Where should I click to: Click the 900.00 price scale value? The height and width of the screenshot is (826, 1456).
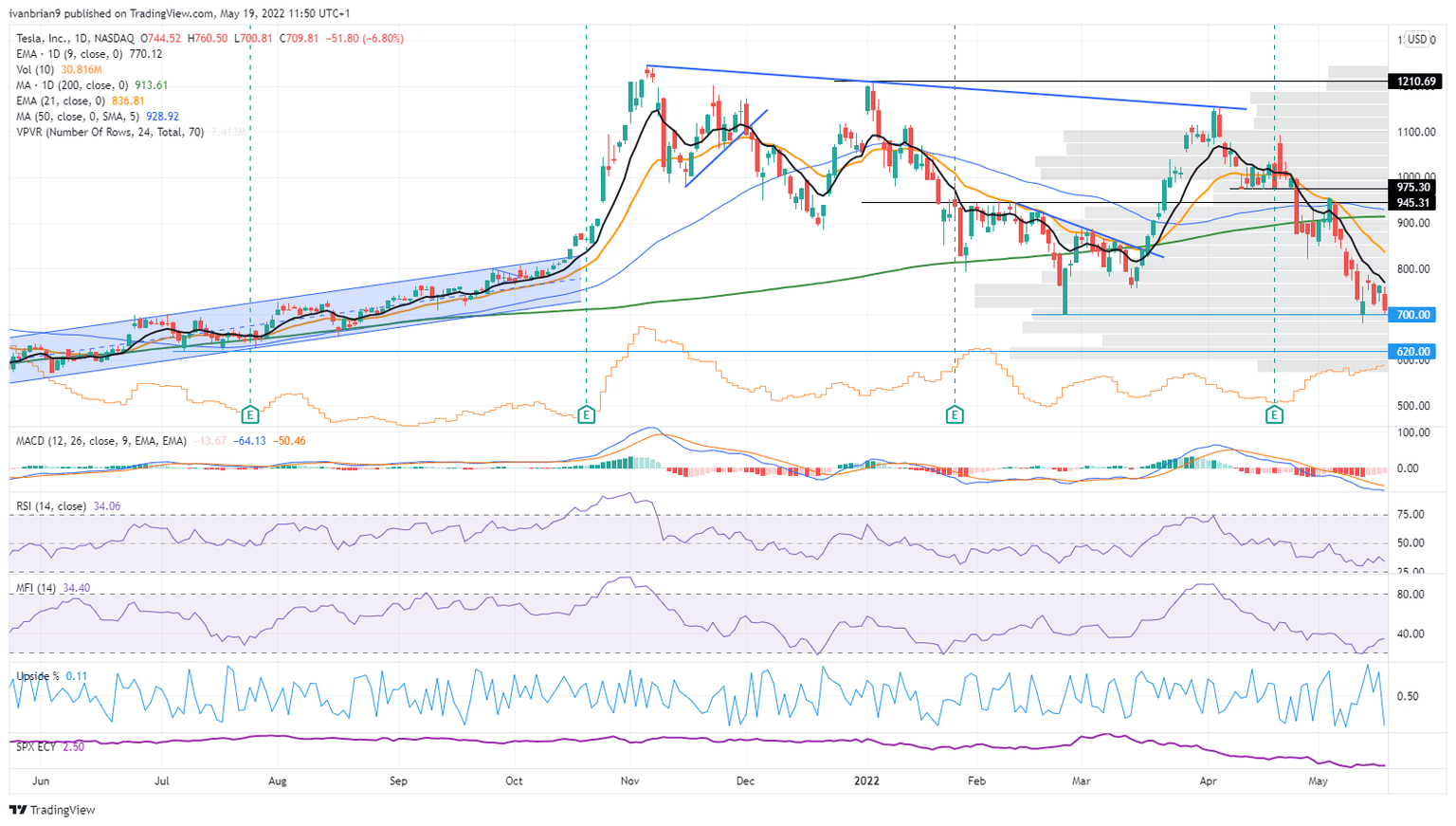[1415, 224]
